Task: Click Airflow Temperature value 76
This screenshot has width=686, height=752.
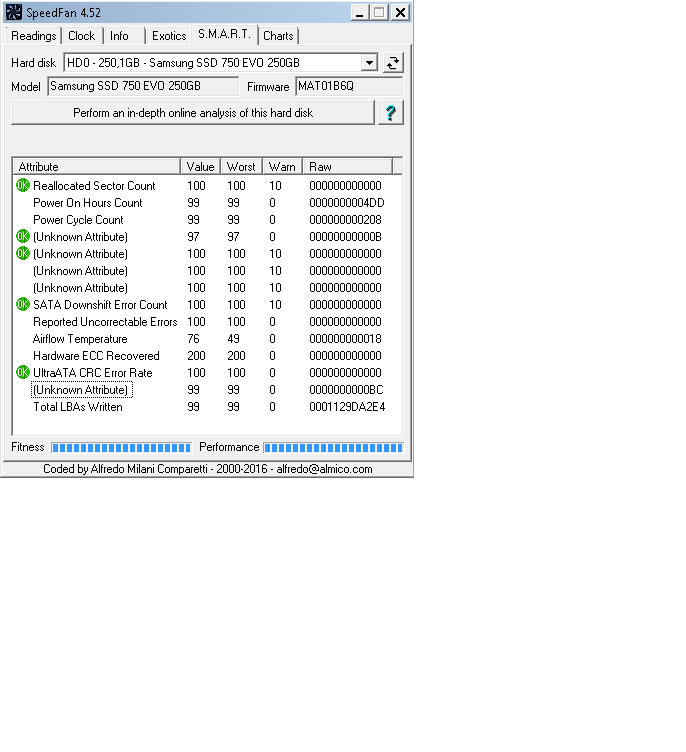Action: pyautogui.click(x=193, y=339)
